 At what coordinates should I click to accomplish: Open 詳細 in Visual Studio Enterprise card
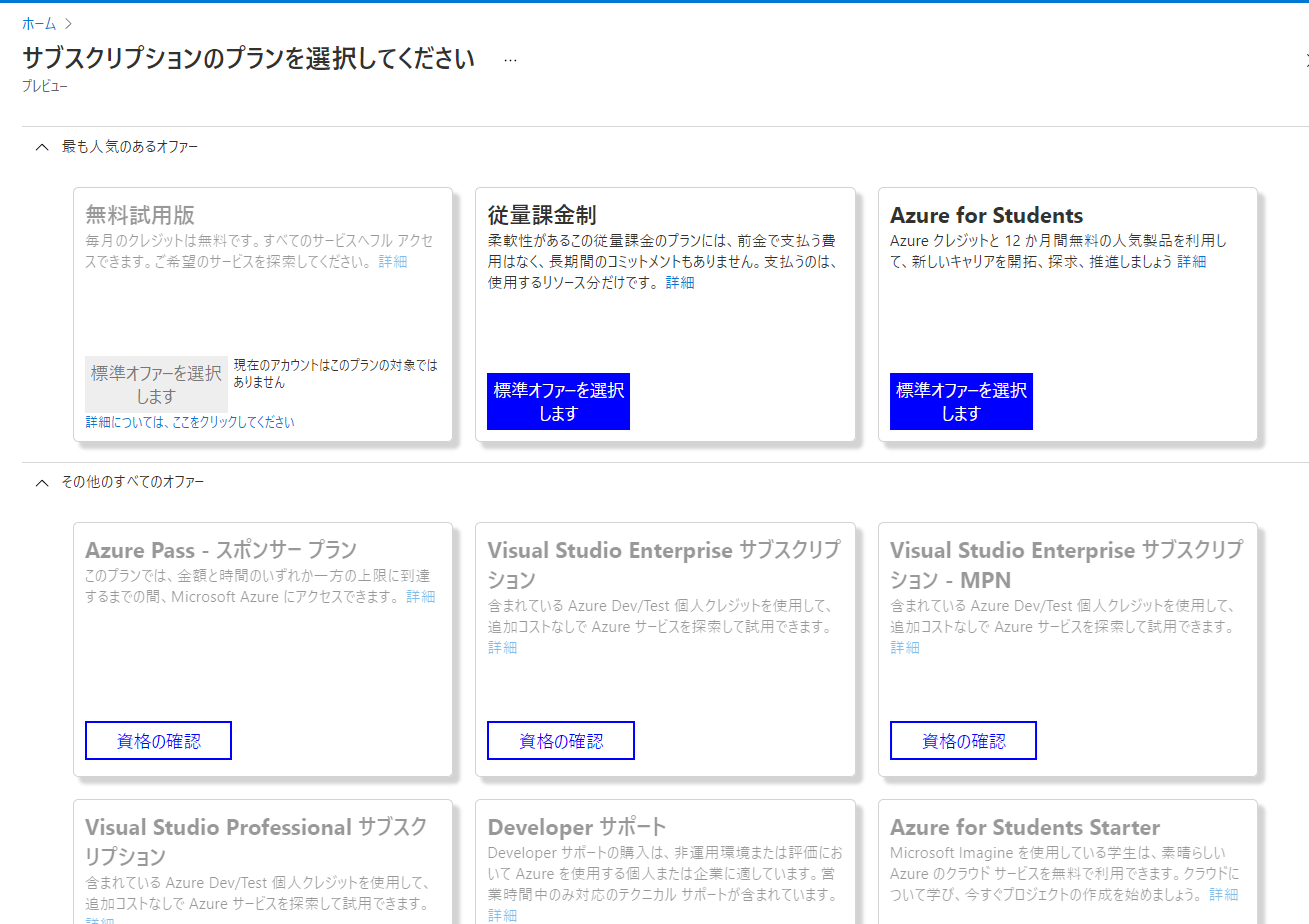(502, 647)
